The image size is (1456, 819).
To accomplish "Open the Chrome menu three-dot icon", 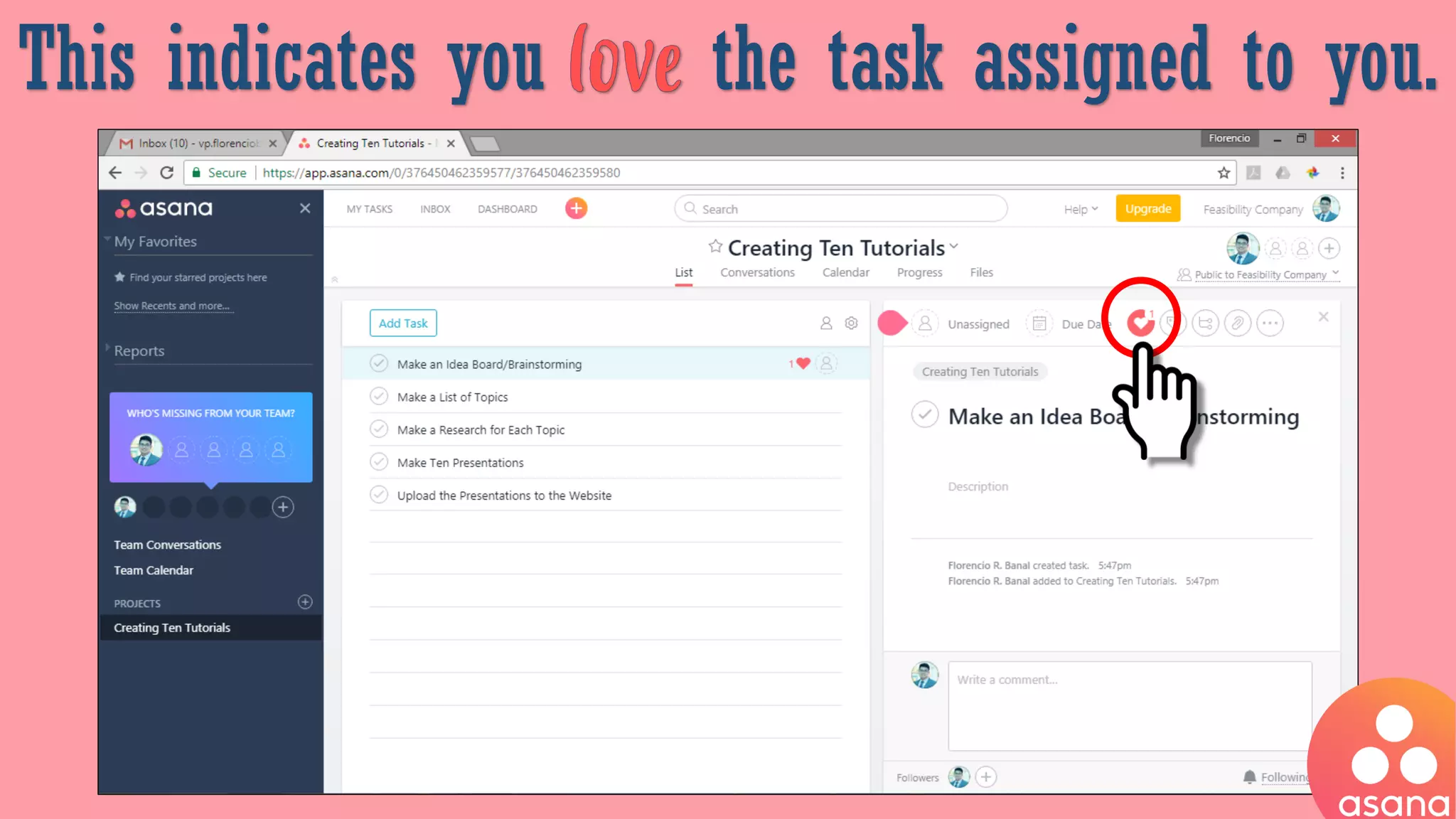I will pyautogui.click(x=1342, y=173).
